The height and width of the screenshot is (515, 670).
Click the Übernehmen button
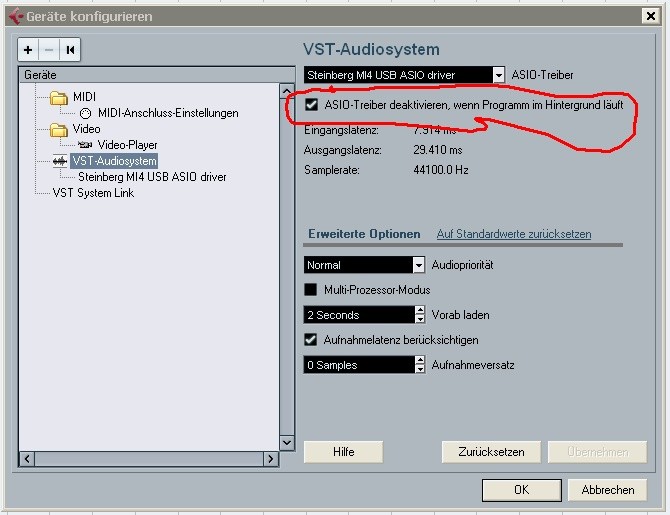point(597,452)
